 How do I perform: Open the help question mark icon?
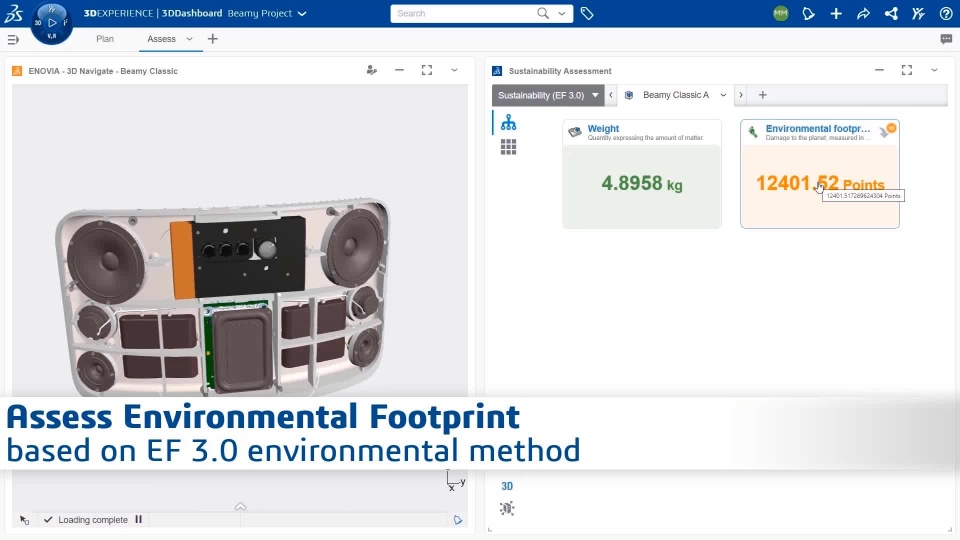click(x=946, y=13)
